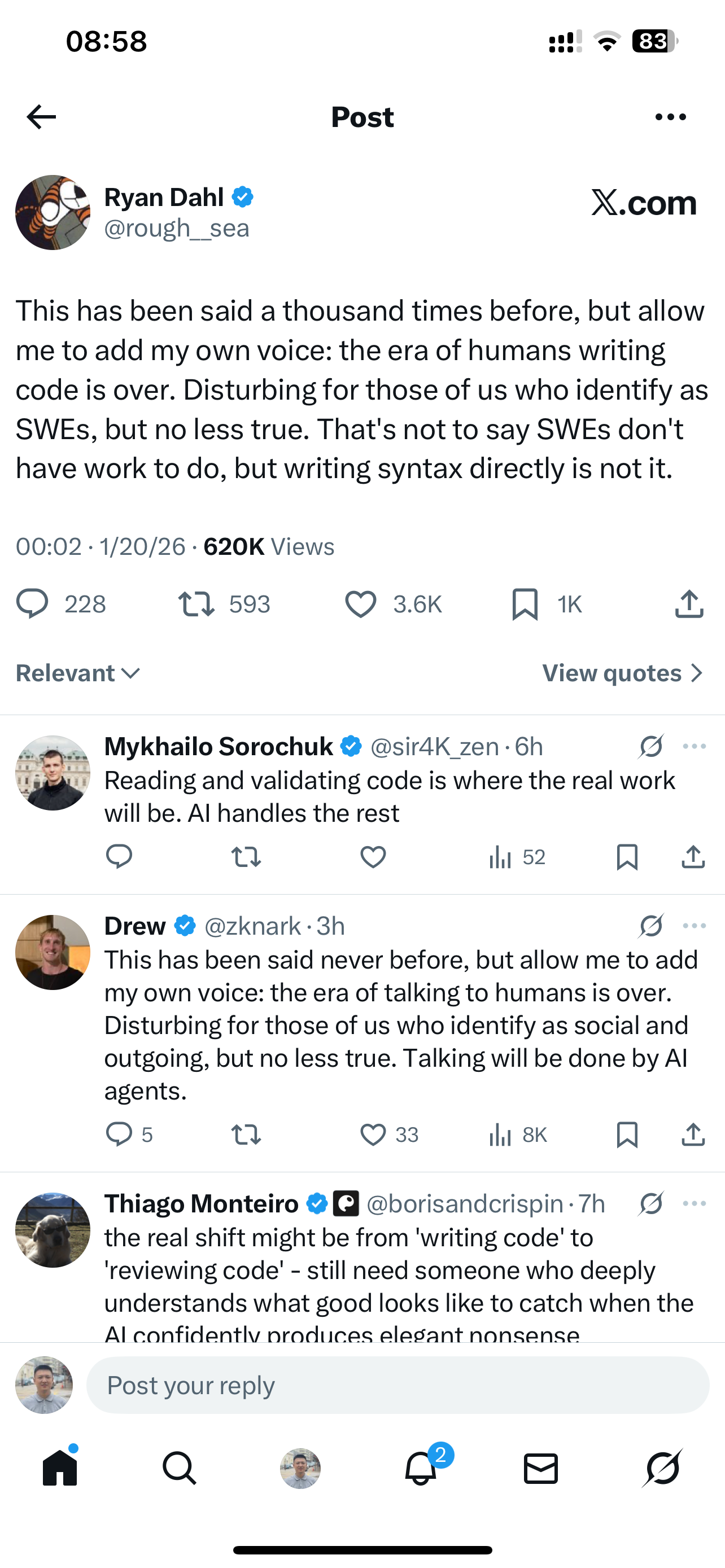Viewport: 725px width, 1568px height.
Task: Open the three-dot post options menu
Action: click(670, 117)
